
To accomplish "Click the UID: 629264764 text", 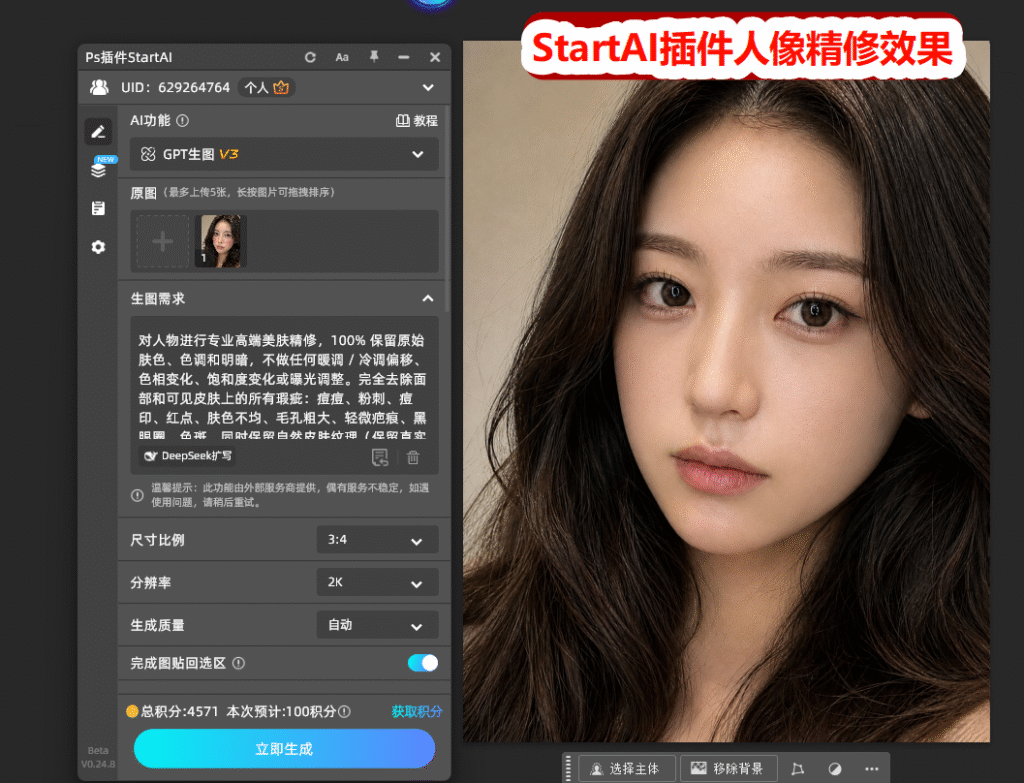I will (175, 88).
